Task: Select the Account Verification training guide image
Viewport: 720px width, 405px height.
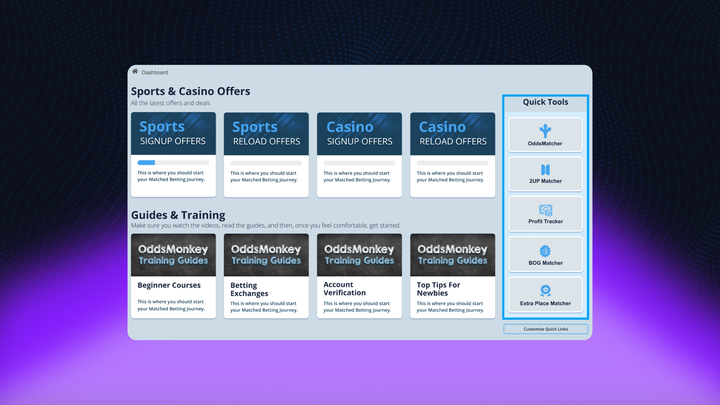Action: pyautogui.click(x=359, y=254)
